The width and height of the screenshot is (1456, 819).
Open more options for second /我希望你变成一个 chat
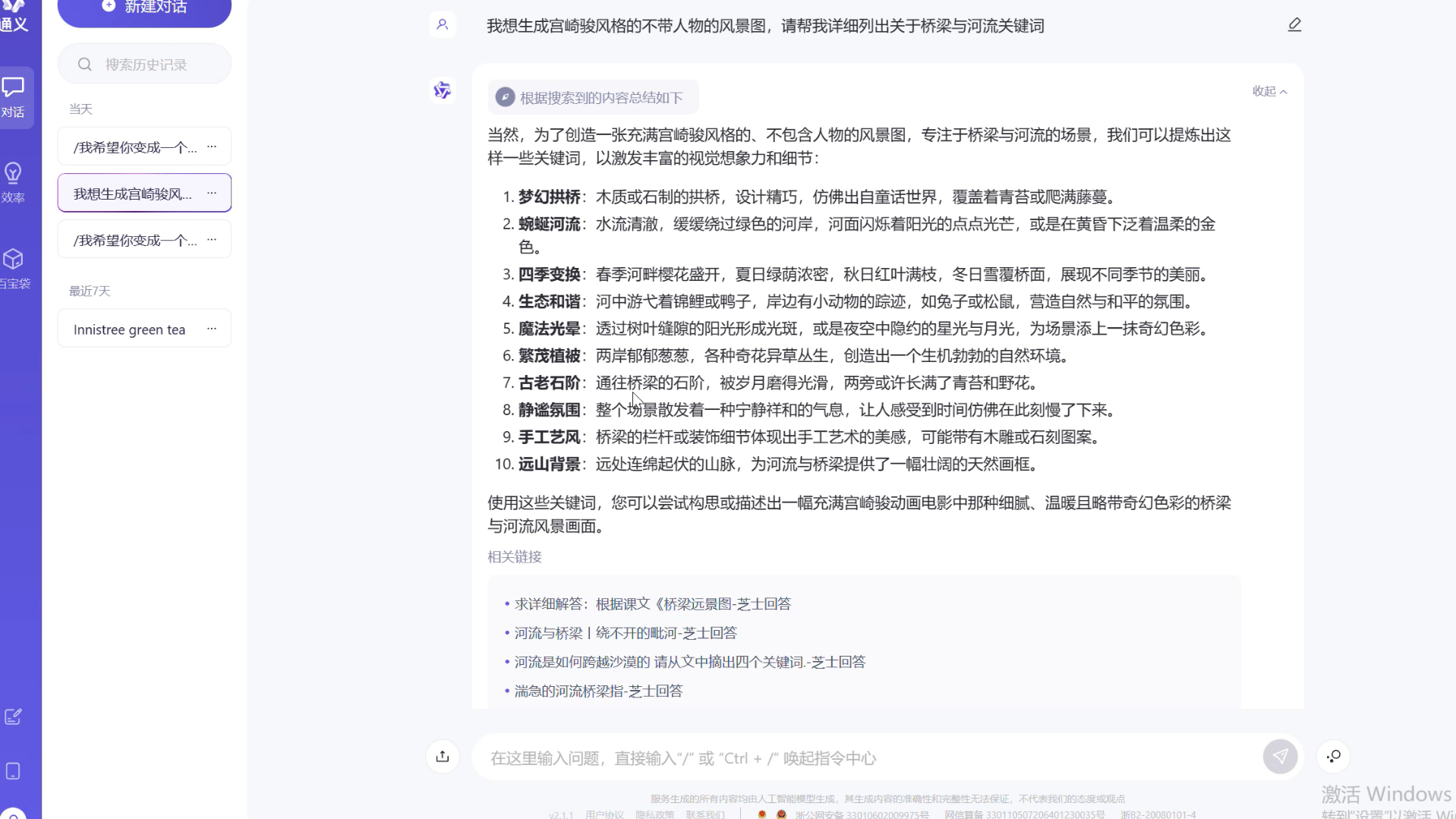(212, 239)
